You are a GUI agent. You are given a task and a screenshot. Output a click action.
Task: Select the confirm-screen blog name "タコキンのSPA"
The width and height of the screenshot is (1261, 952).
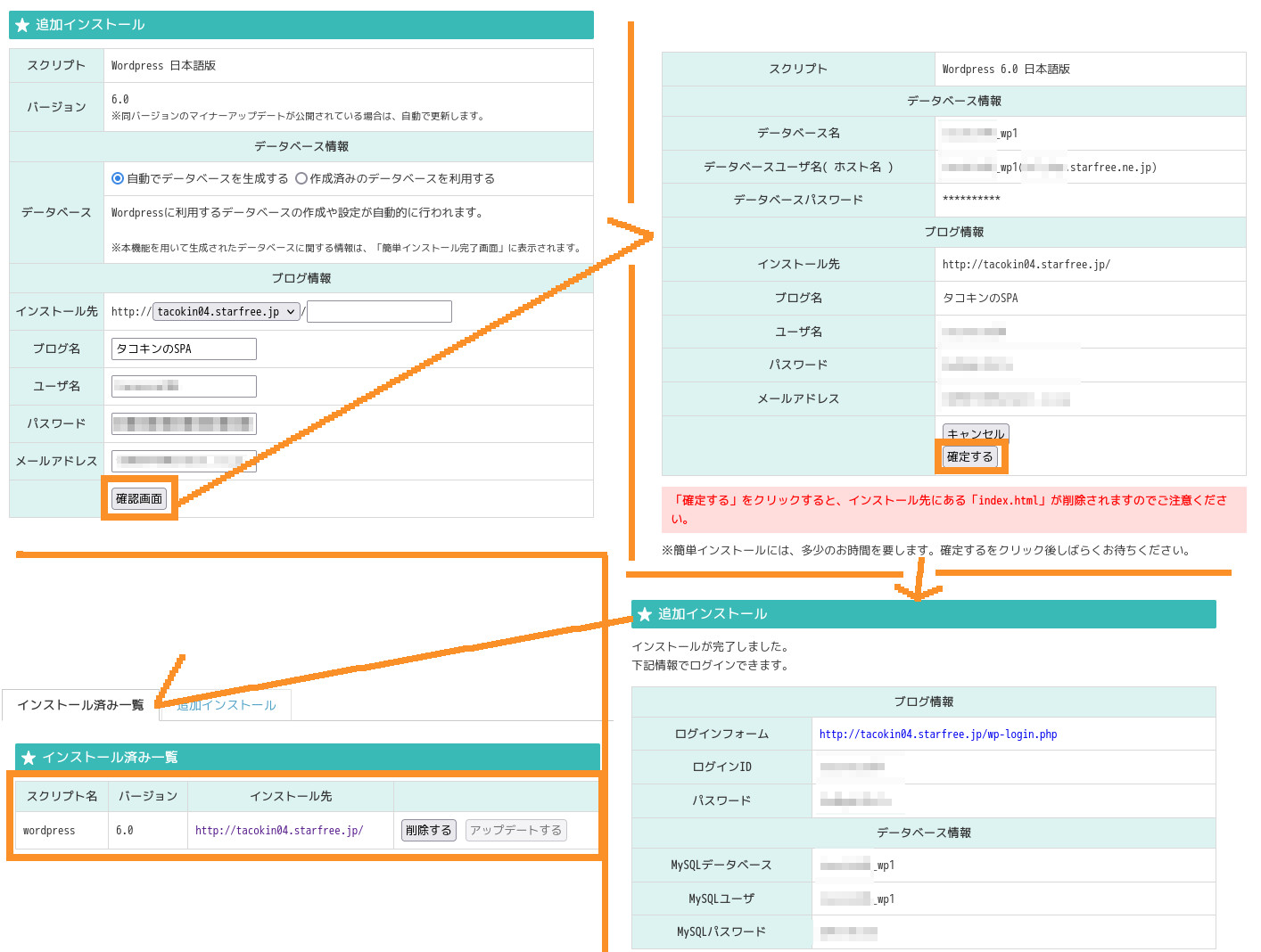click(980, 299)
